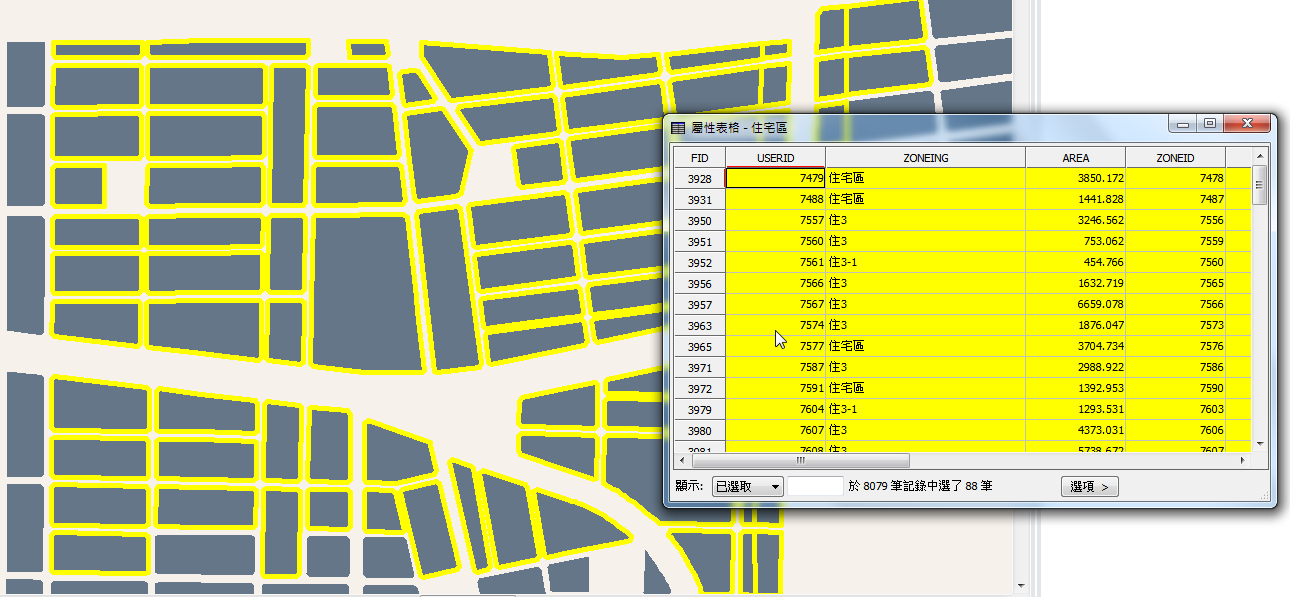1290x597 pixels.
Task: Click the USERID cell 7479
Action: coord(775,178)
